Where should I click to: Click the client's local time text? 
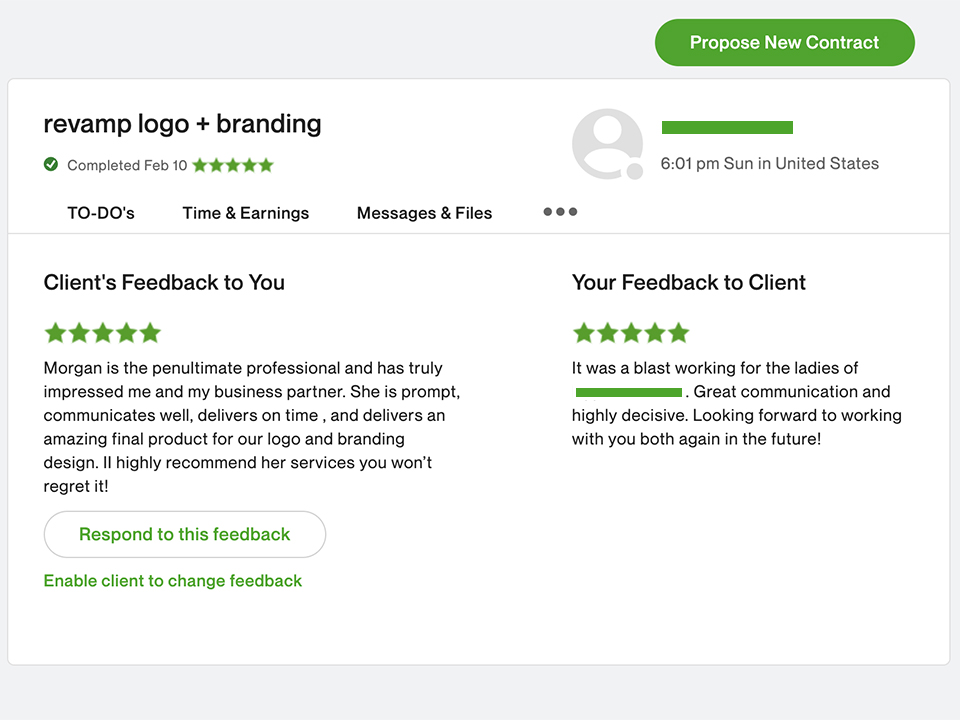(770, 163)
